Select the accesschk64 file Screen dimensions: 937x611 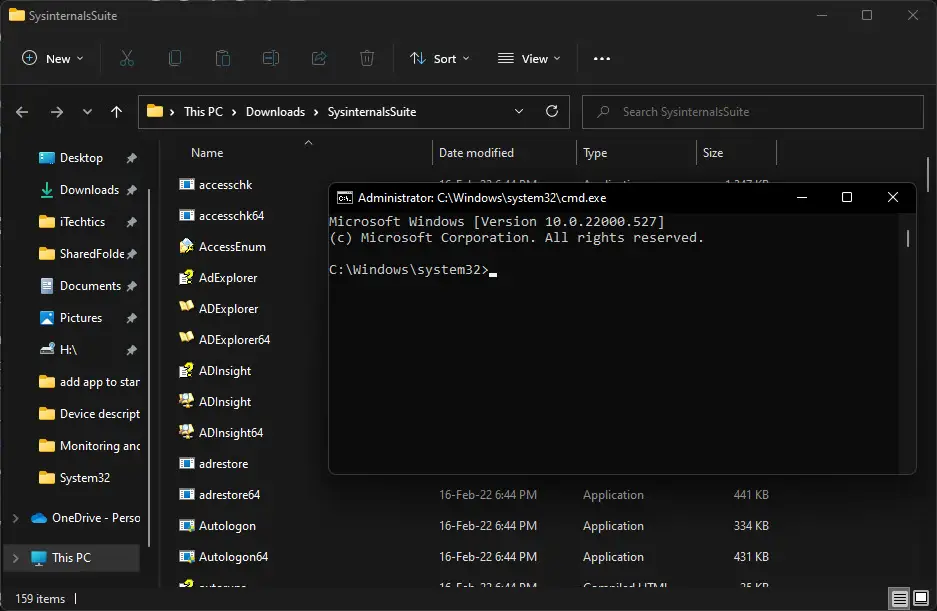(231, 216)
